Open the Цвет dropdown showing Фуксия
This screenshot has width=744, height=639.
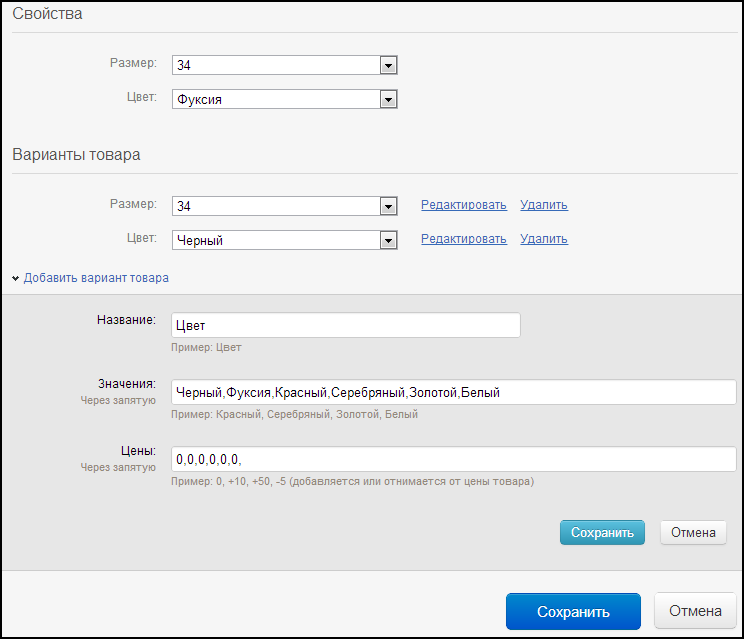click(284, 99)
